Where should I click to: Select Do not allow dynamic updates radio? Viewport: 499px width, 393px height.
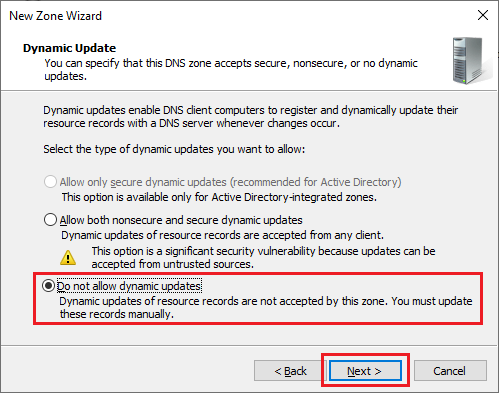click(x=49, y=286)
